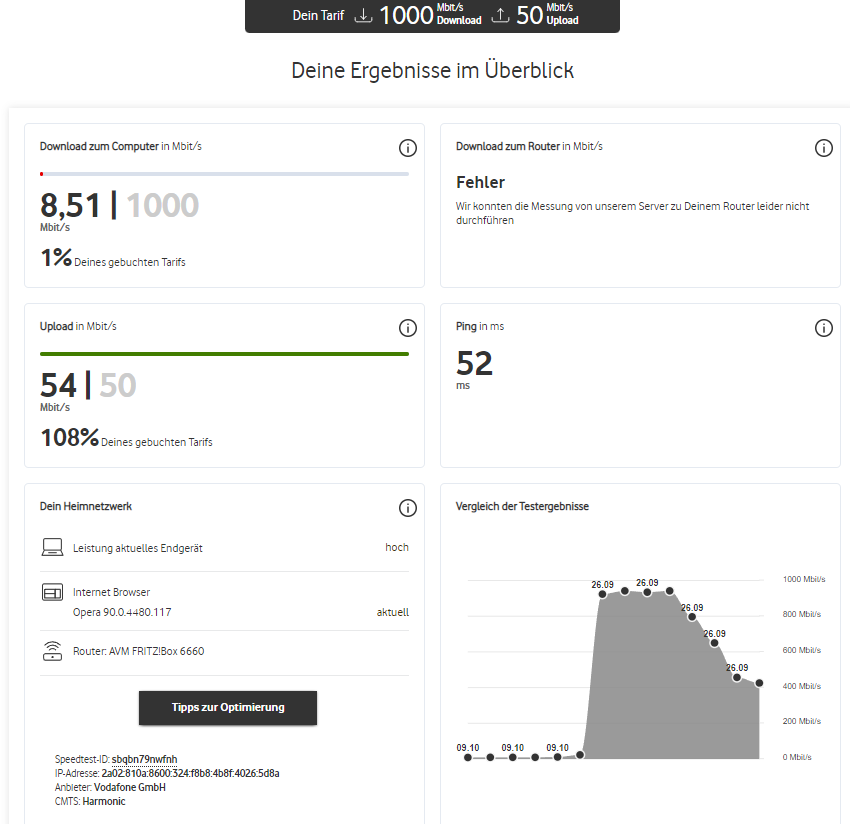Click the Upload card info icon
Image resolution: width=850 pixels, height=824 pixels.
408,327
